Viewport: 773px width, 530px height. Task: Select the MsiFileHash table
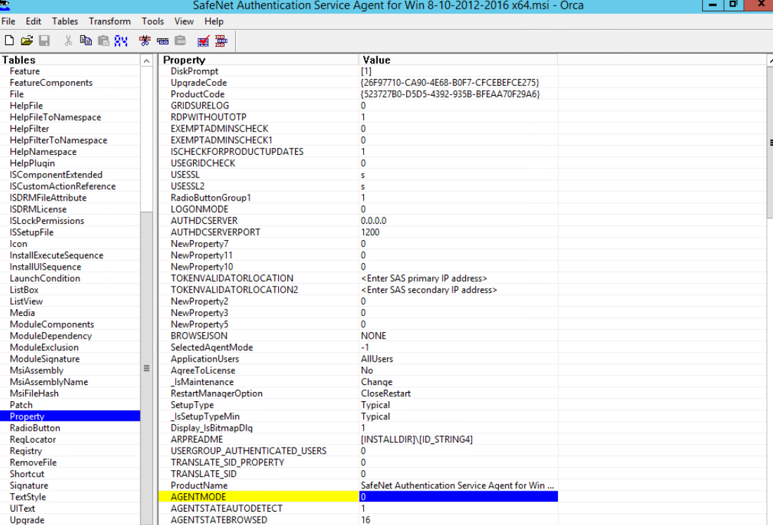coord(34,393)
